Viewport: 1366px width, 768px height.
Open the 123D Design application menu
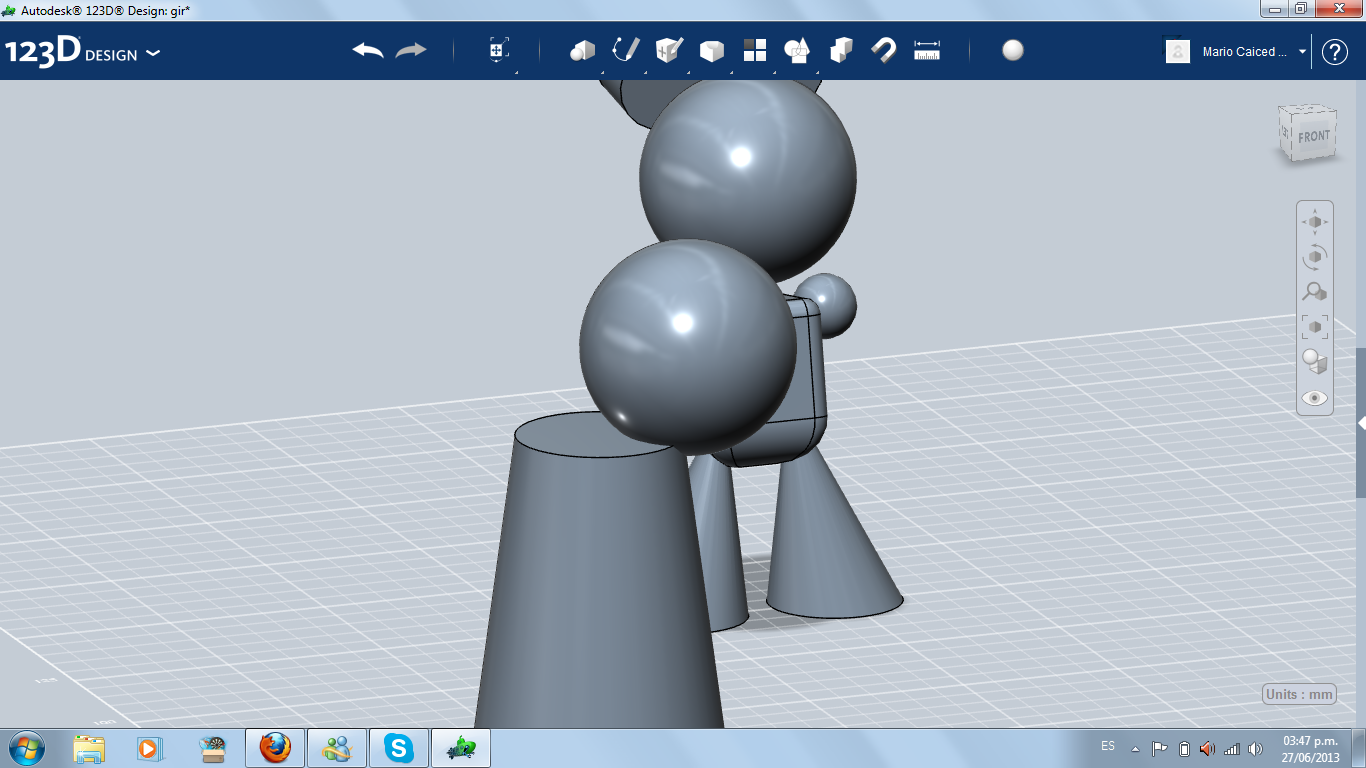(82, 52)
